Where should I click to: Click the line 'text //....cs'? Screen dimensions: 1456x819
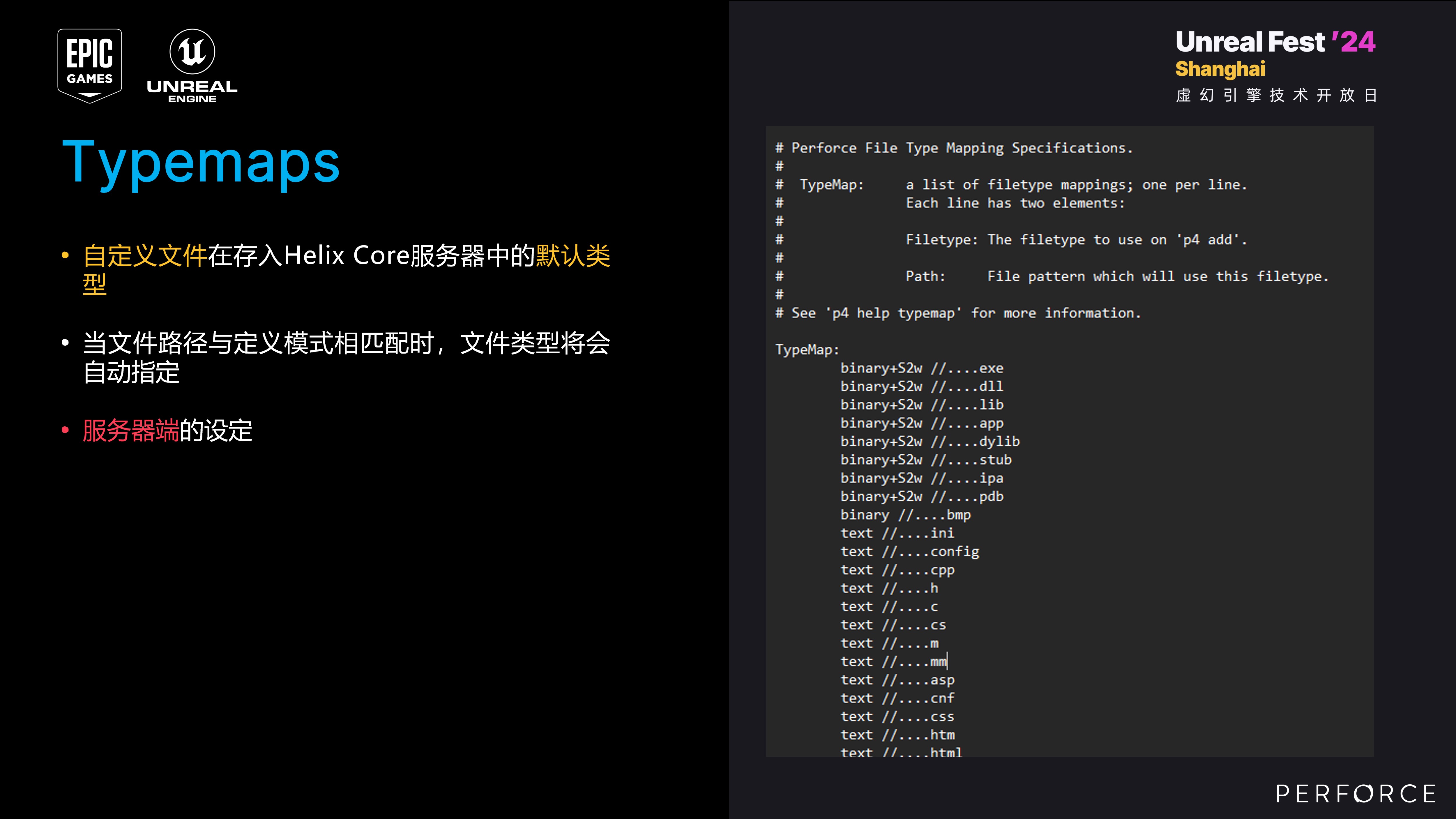tap(894, 625)
